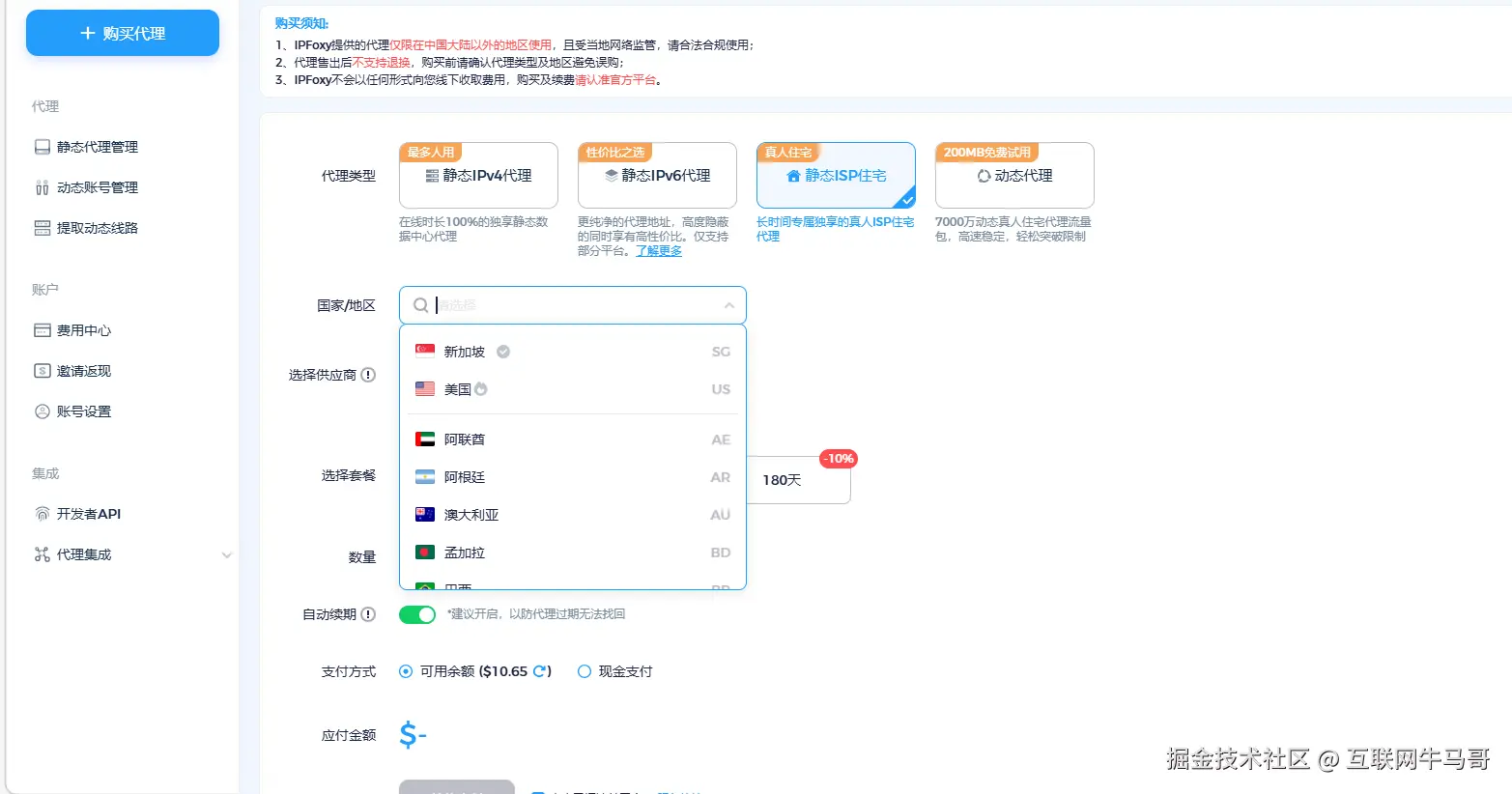
Task: Open 账号设置 in sidebar
Action: (x=83, y=411)
